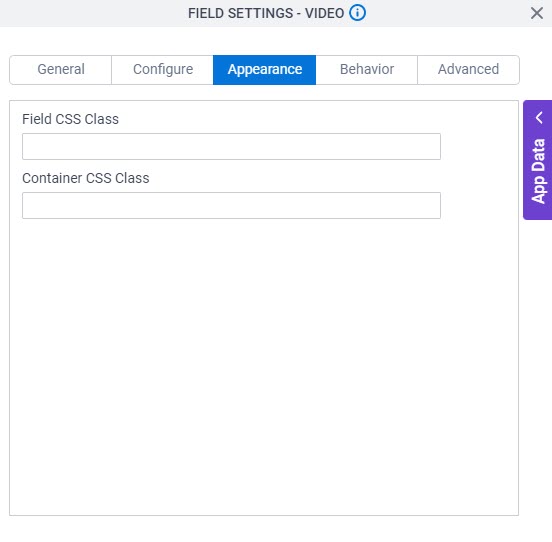The width and height of the screenshot is (552, 542).
Task: Click the empty area below Container CSS Class
Action: (x=264, y=366)
